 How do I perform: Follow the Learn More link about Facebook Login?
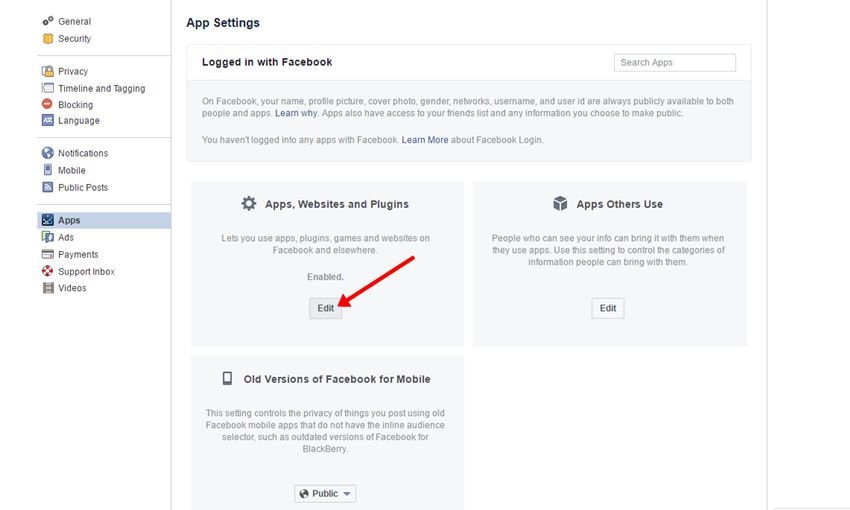[x=425, y=140]
